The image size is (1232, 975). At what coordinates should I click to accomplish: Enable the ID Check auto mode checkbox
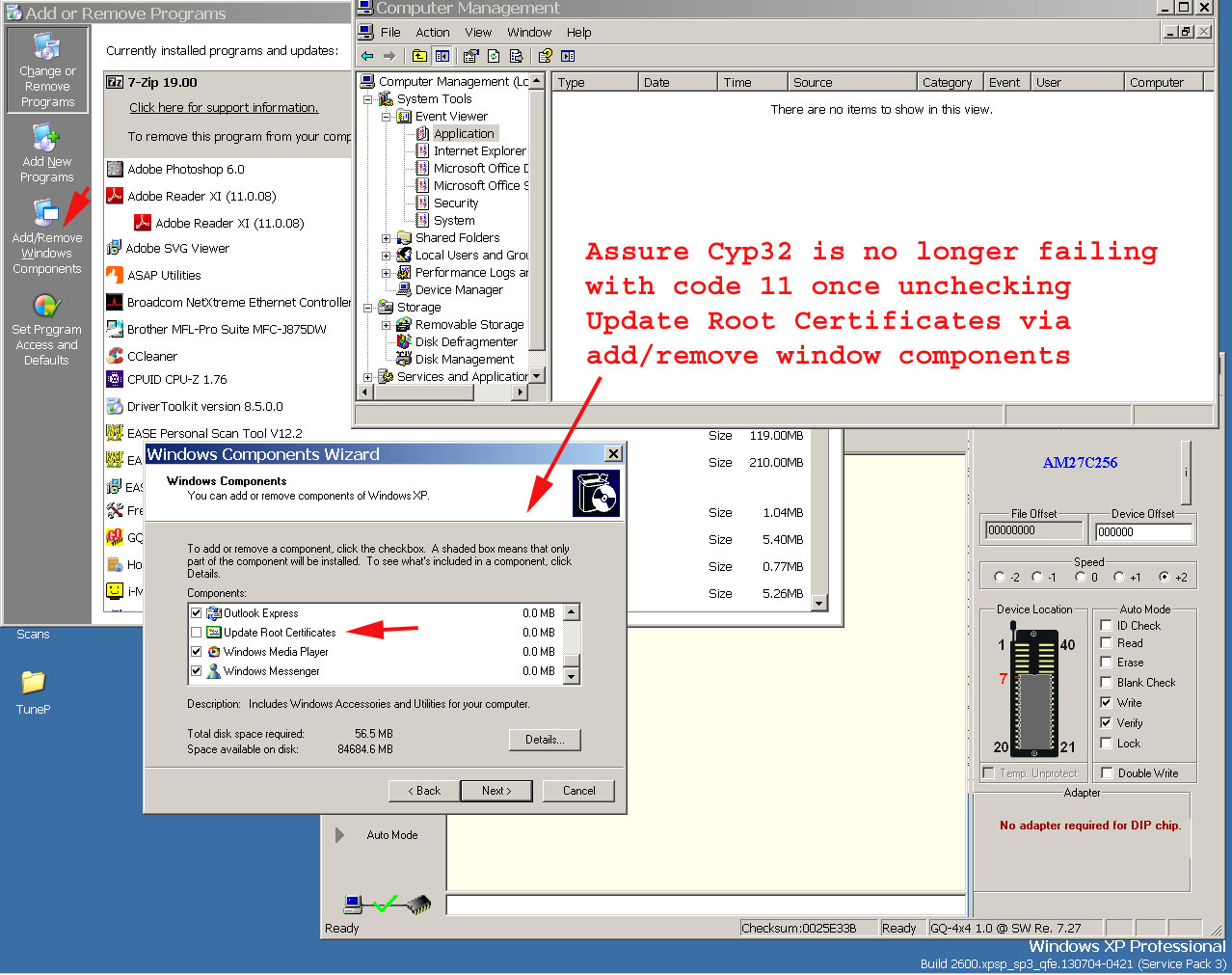pos(1107,625)
